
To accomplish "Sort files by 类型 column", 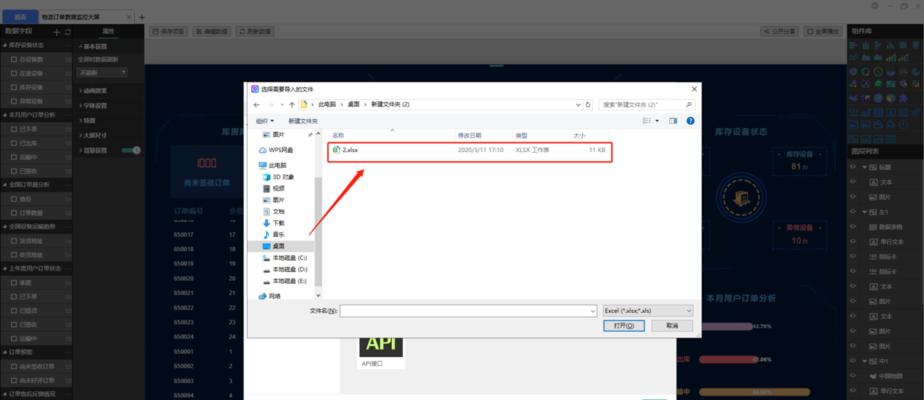I will point(521,135).
